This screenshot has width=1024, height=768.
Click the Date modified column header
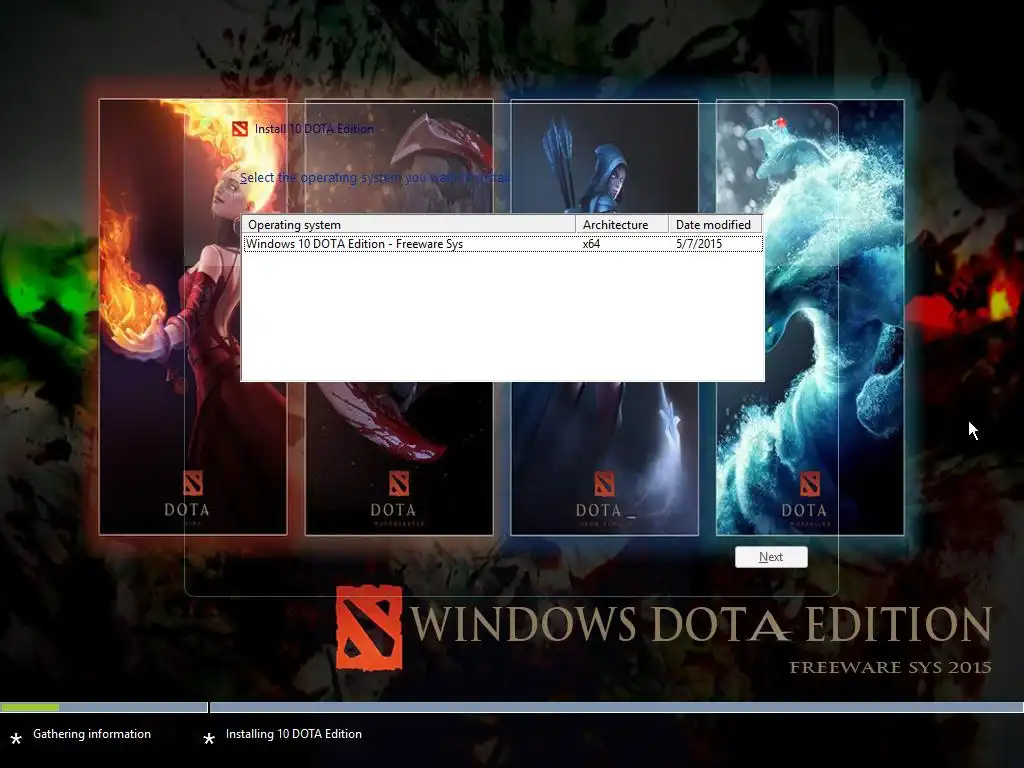pos(715,225)
